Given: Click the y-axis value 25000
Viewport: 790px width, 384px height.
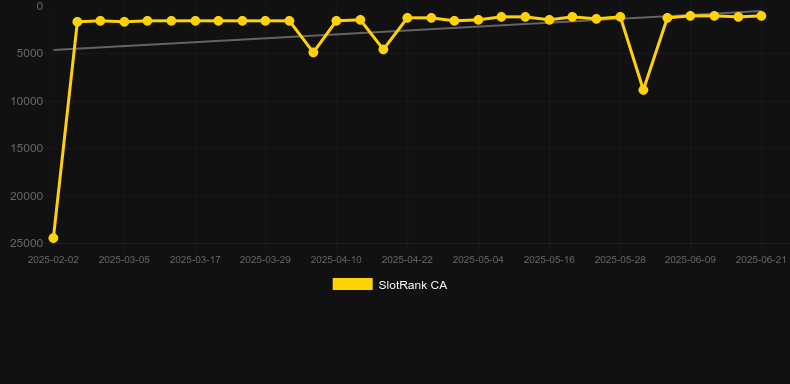Looking at the screenshot, I should click(26, 243).
